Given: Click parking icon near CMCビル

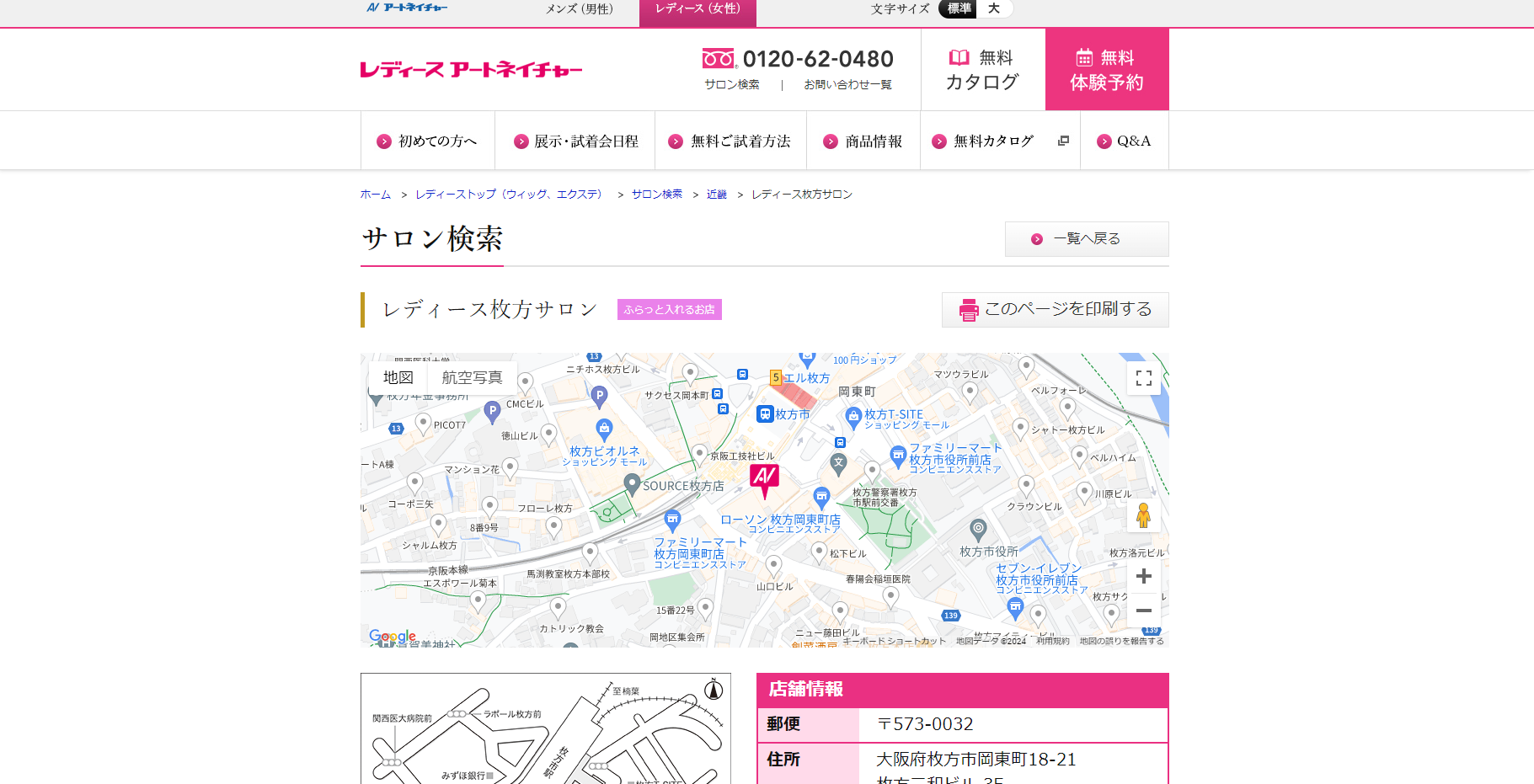Looking at the screenshot, I should 493,412.
